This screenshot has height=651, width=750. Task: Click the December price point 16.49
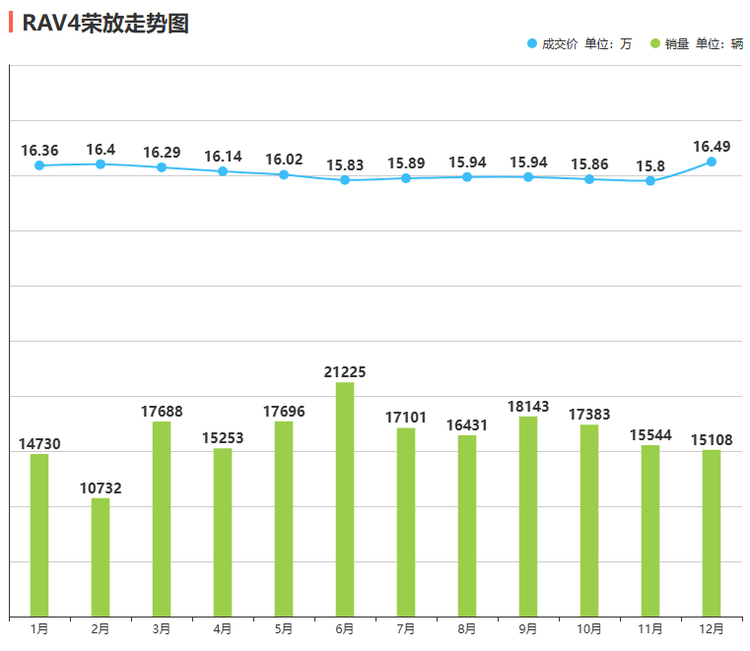[711, 161]
